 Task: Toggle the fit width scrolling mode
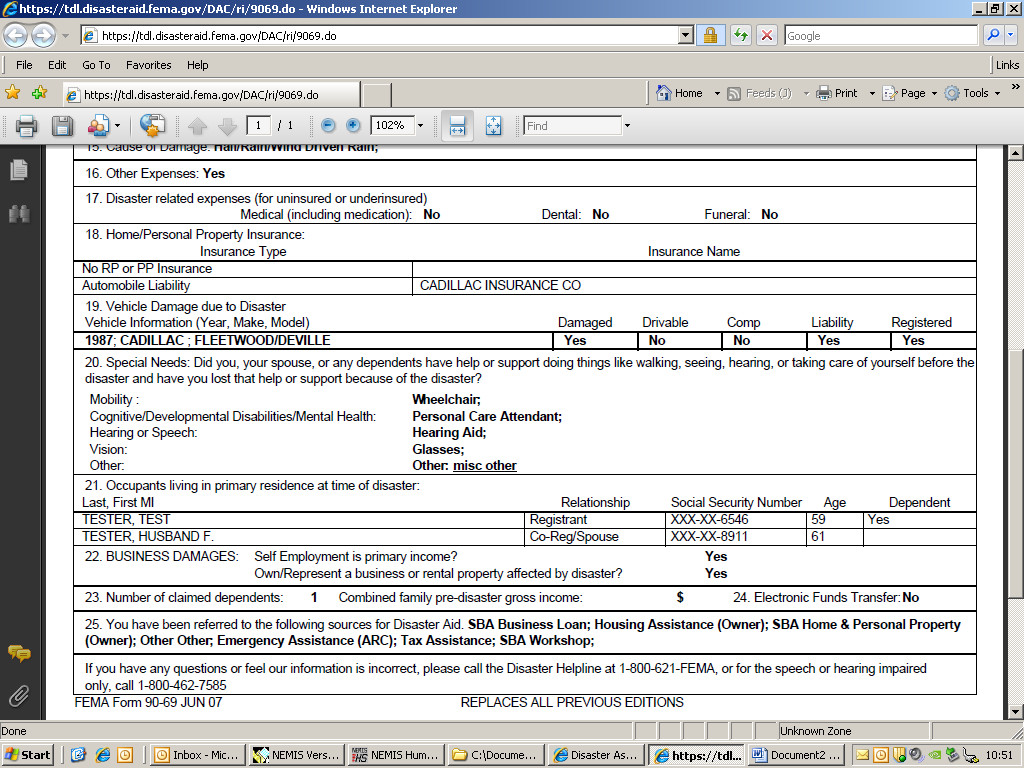pos(457,126)
